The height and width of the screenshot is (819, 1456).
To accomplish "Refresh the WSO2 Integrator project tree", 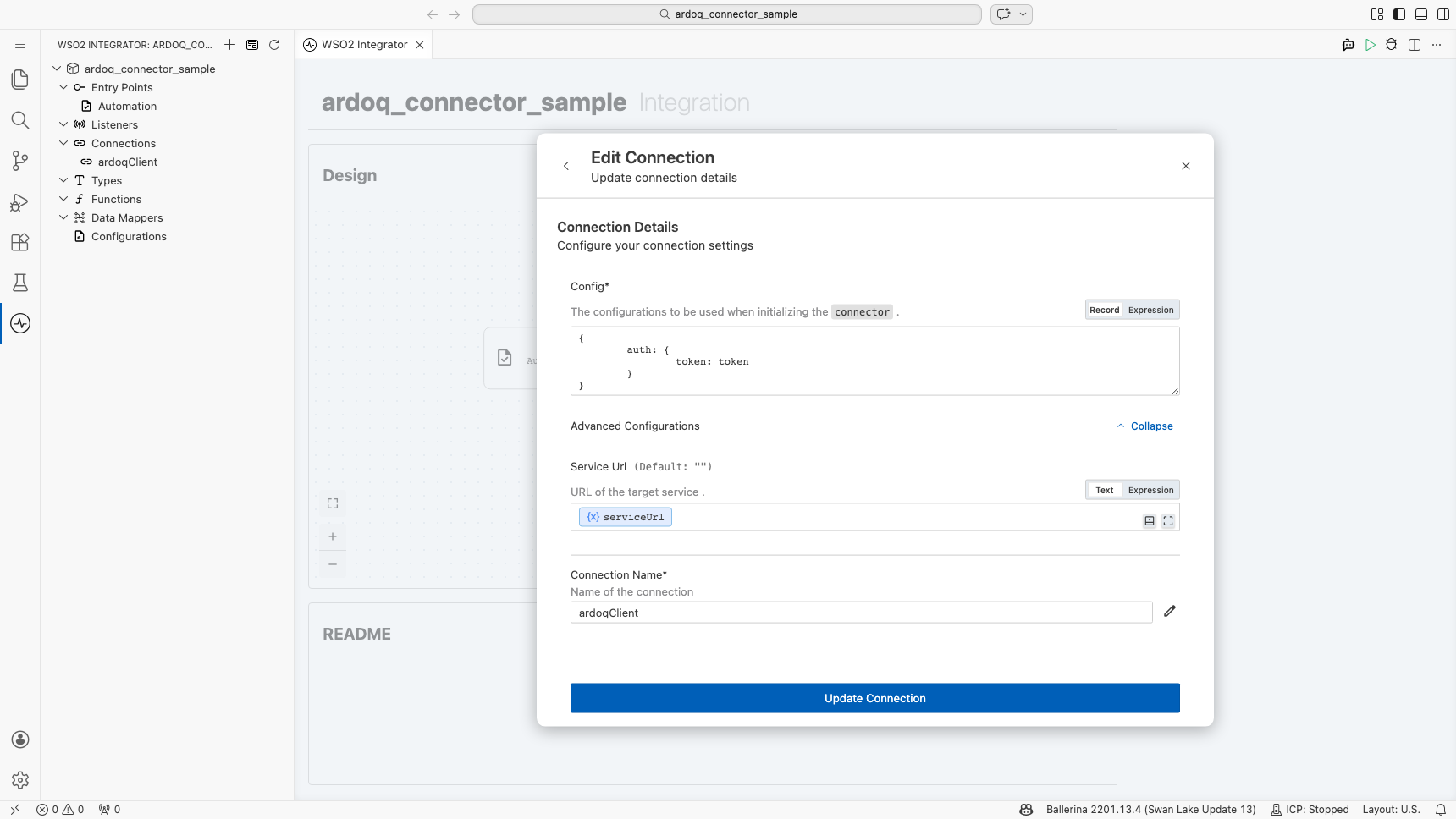I will click(x=274, y=45).
